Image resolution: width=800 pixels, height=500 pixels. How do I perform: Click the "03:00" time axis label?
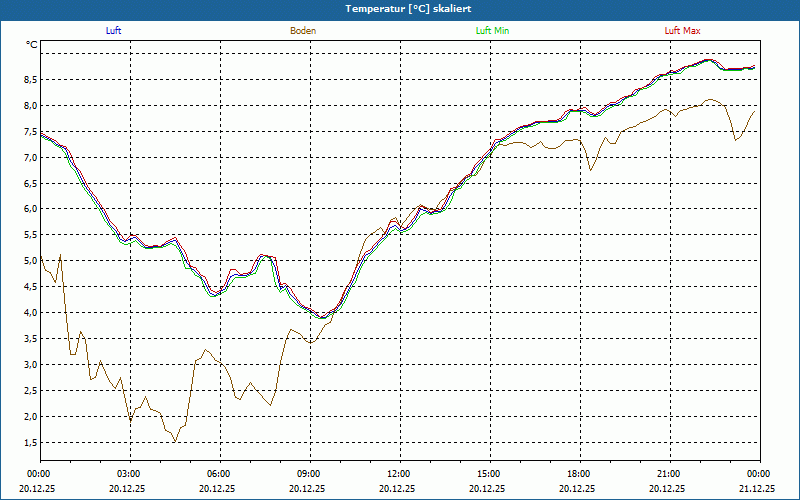click(131, 474)
